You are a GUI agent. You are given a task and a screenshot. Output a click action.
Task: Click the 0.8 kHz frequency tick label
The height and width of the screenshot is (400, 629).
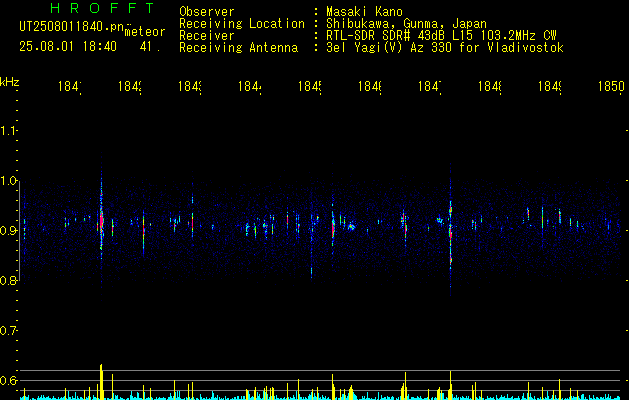click(8, 280)
